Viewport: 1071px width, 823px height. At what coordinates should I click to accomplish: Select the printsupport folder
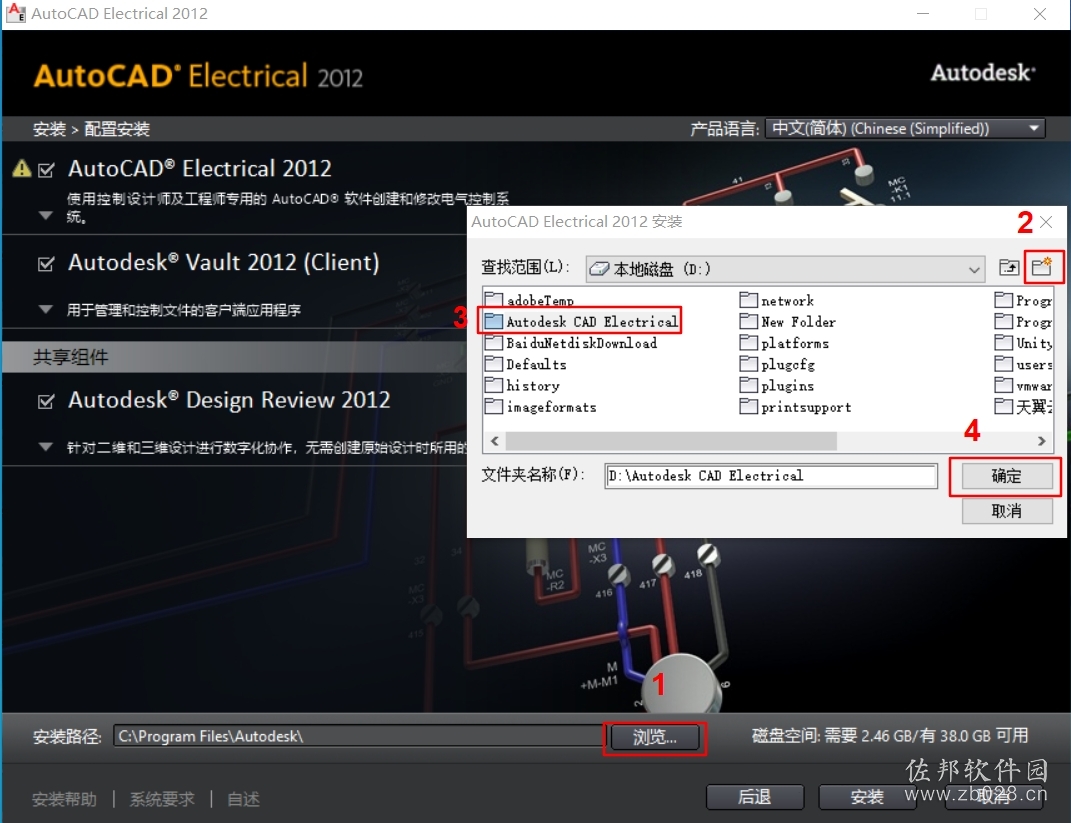coord(796,406)
